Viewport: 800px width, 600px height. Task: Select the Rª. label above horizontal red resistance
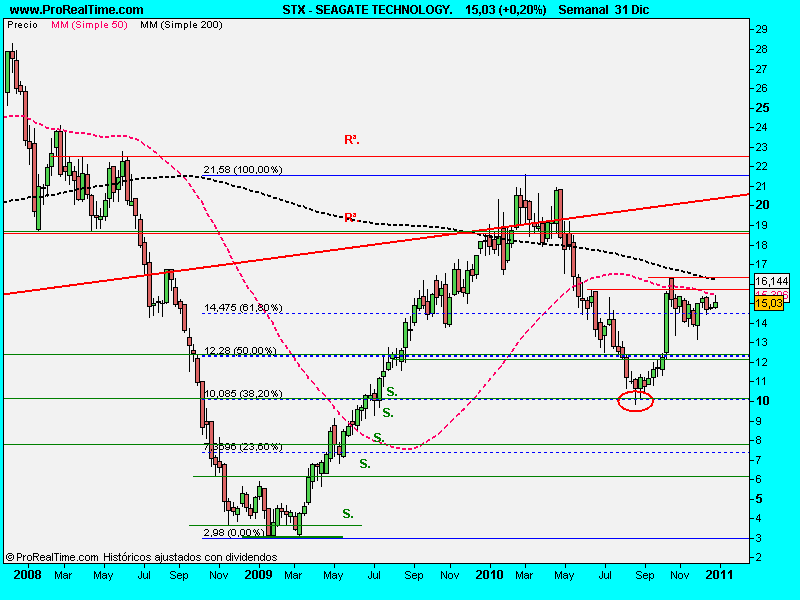tap(352, 140)
